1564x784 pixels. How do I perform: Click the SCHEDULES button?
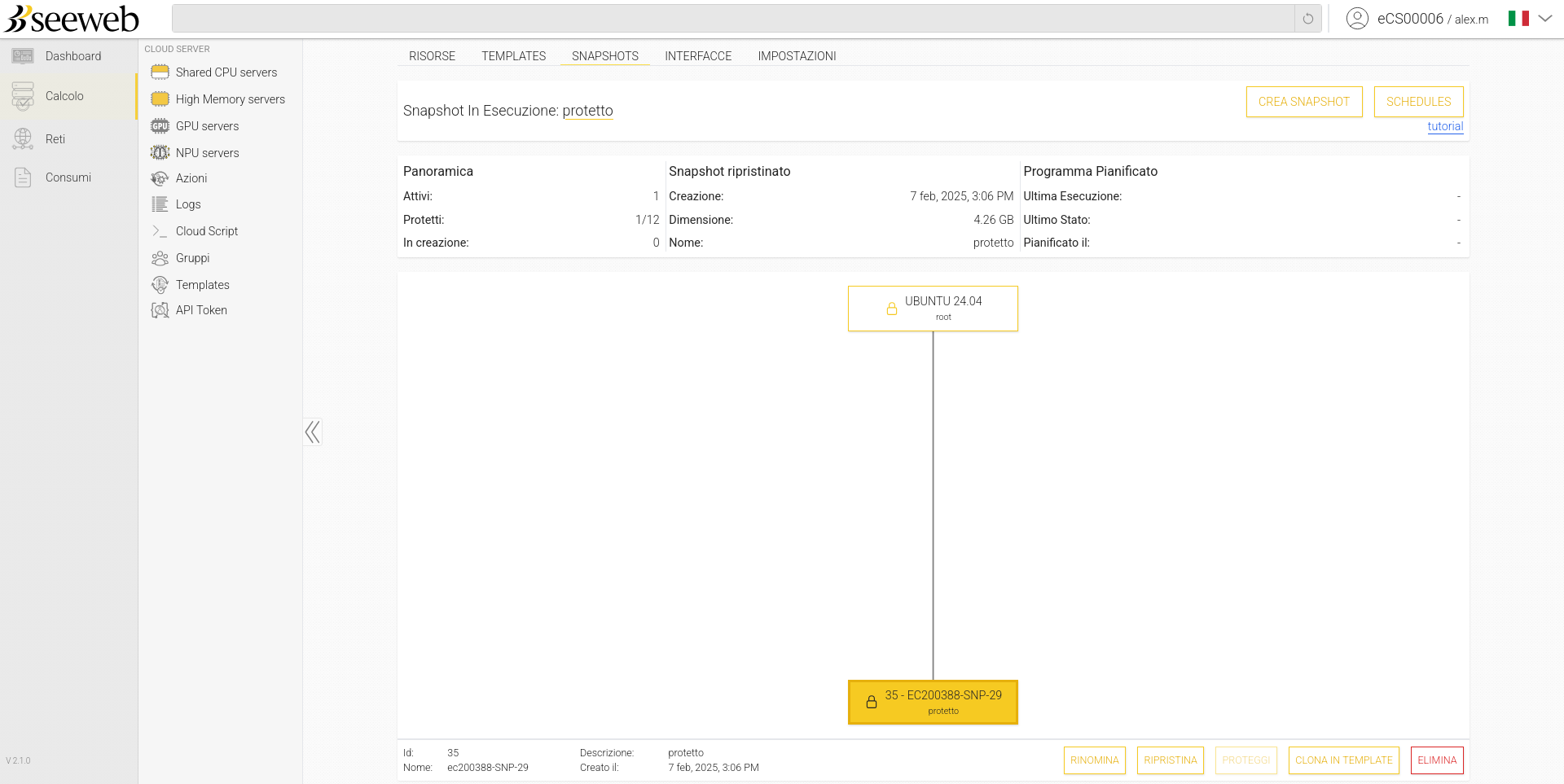coord(1418,102)
